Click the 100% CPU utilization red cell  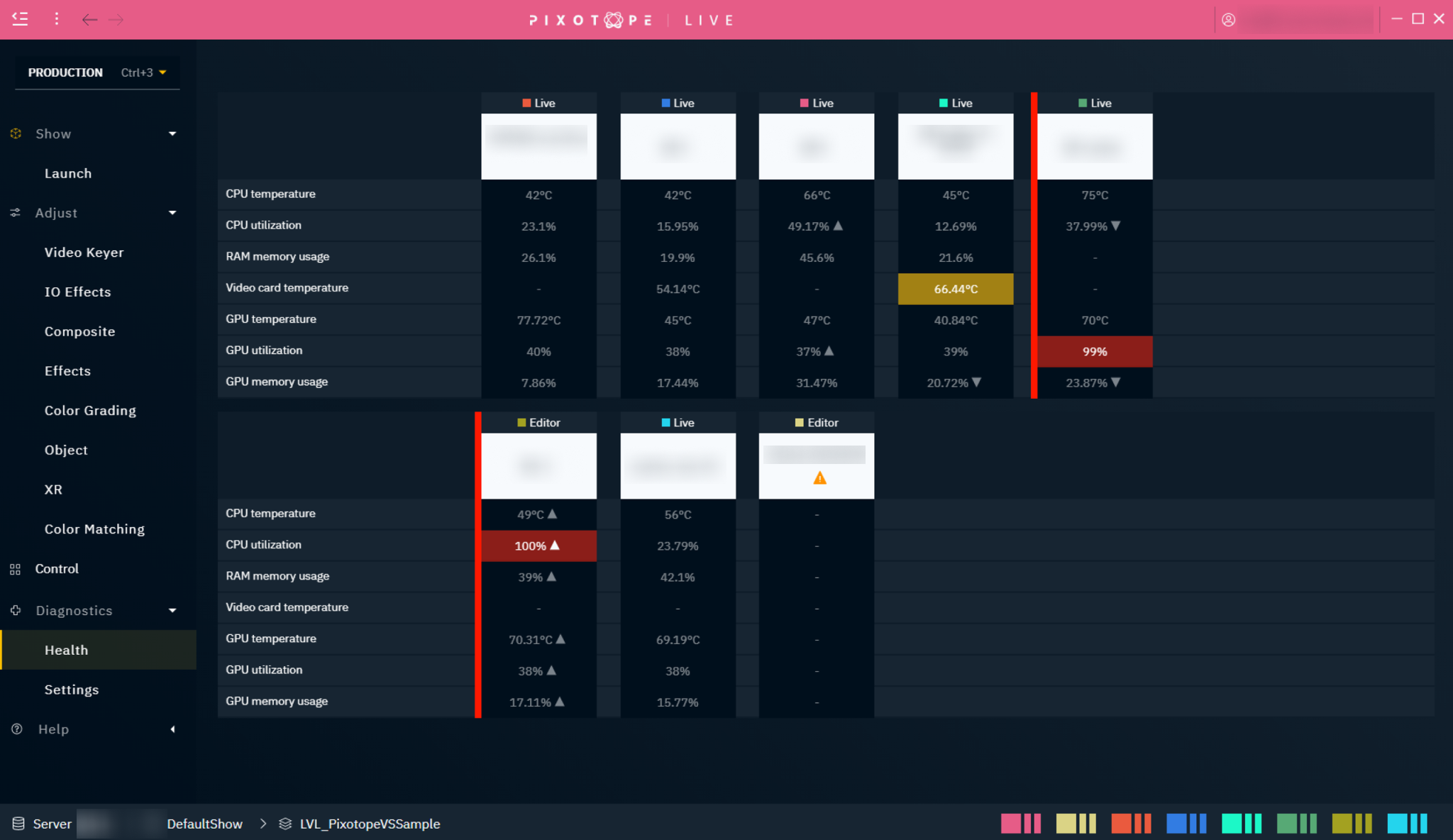coord(538,546)
